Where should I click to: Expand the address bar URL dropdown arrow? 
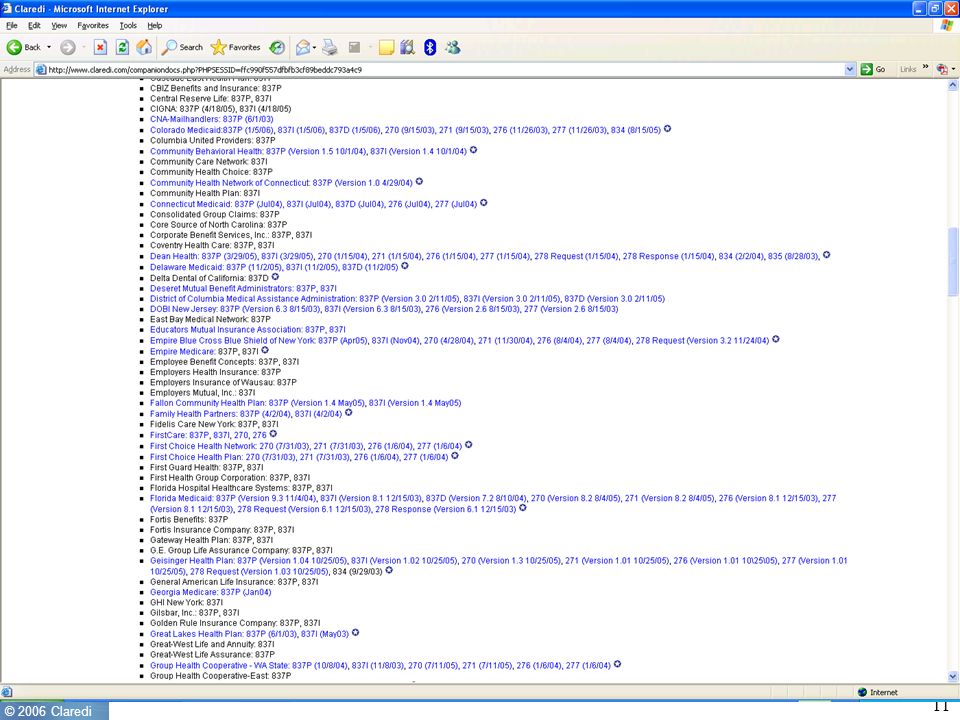(850, 69)
